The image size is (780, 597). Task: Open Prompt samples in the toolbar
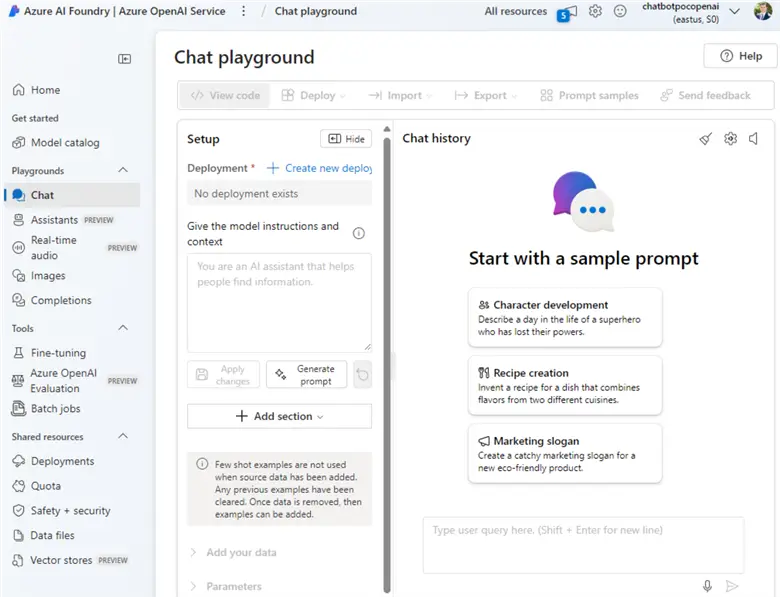pyautogui.click(x=589, y=96)
